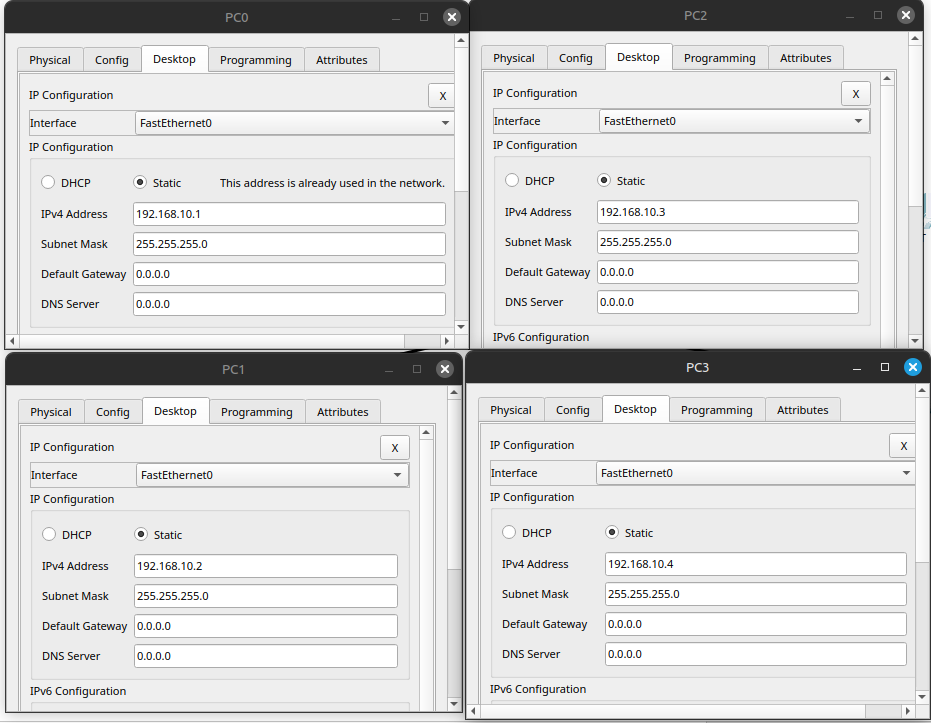The image size is (931, 723).
Task: Open Programming tab in PC2 window
Action: pos(720,58)
